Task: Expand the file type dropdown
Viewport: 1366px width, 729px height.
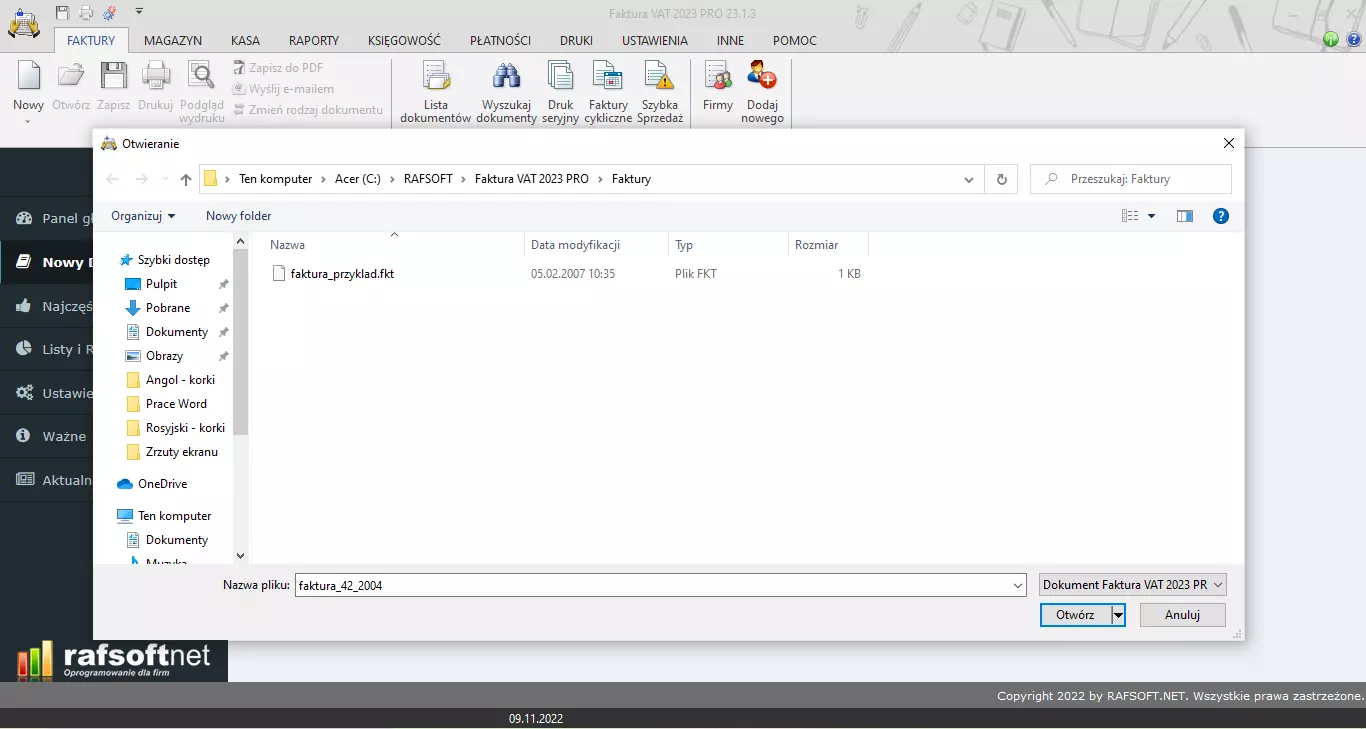Action: pos(1132,585)
